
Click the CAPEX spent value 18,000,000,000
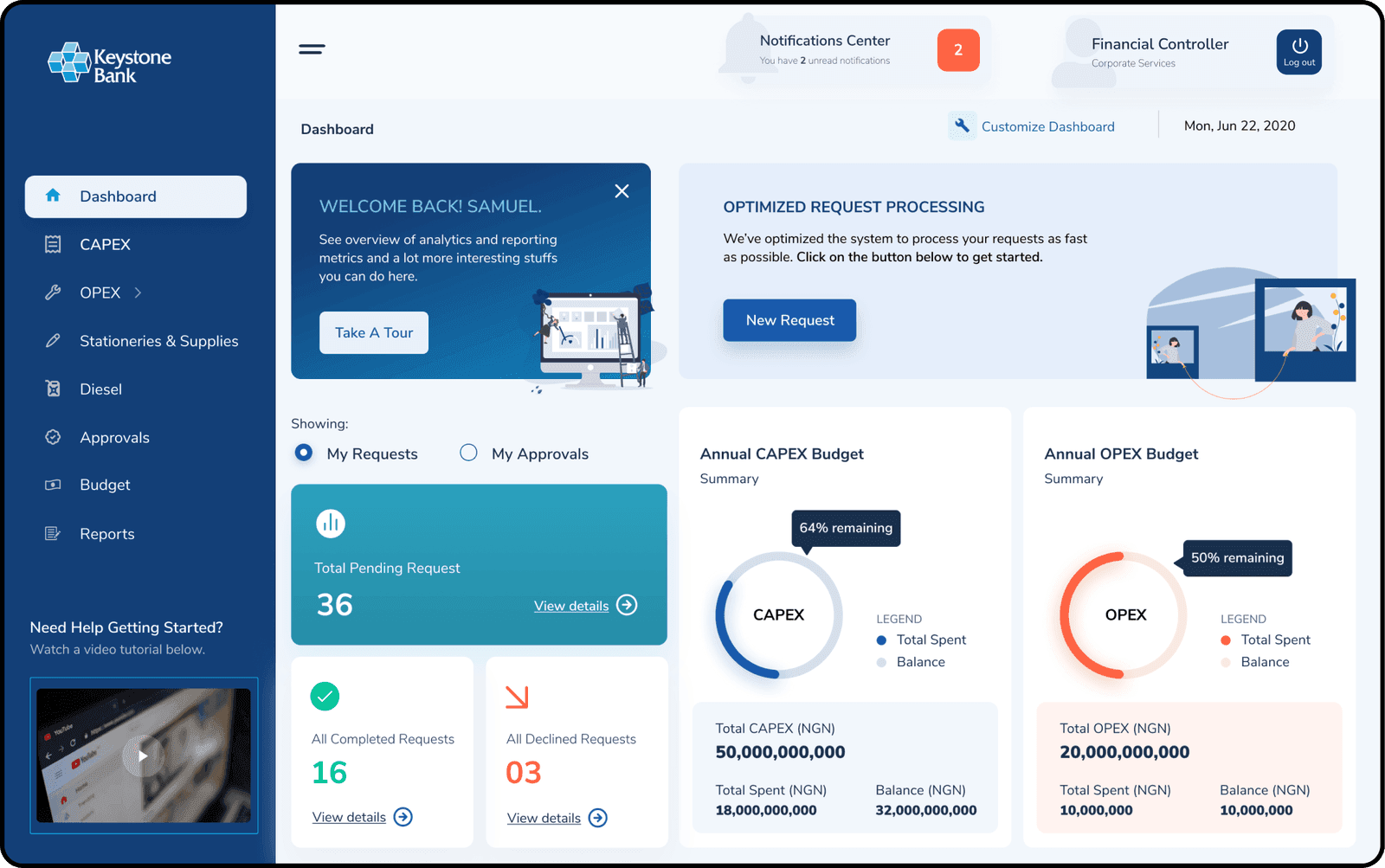766,811
